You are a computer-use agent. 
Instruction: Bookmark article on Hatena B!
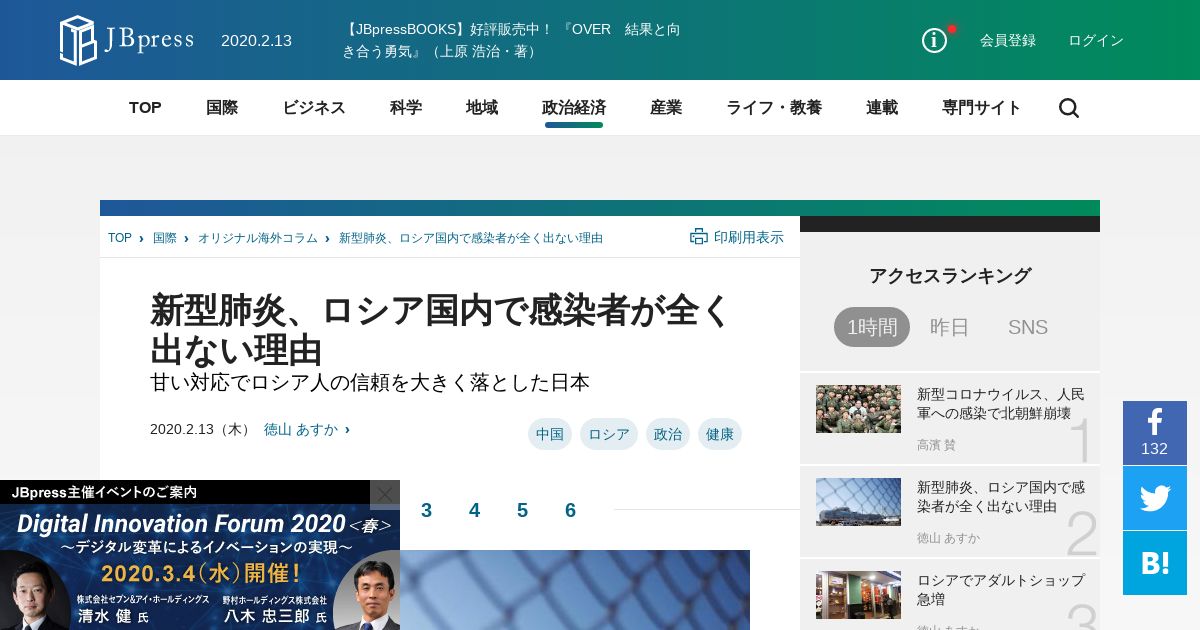1155,563
